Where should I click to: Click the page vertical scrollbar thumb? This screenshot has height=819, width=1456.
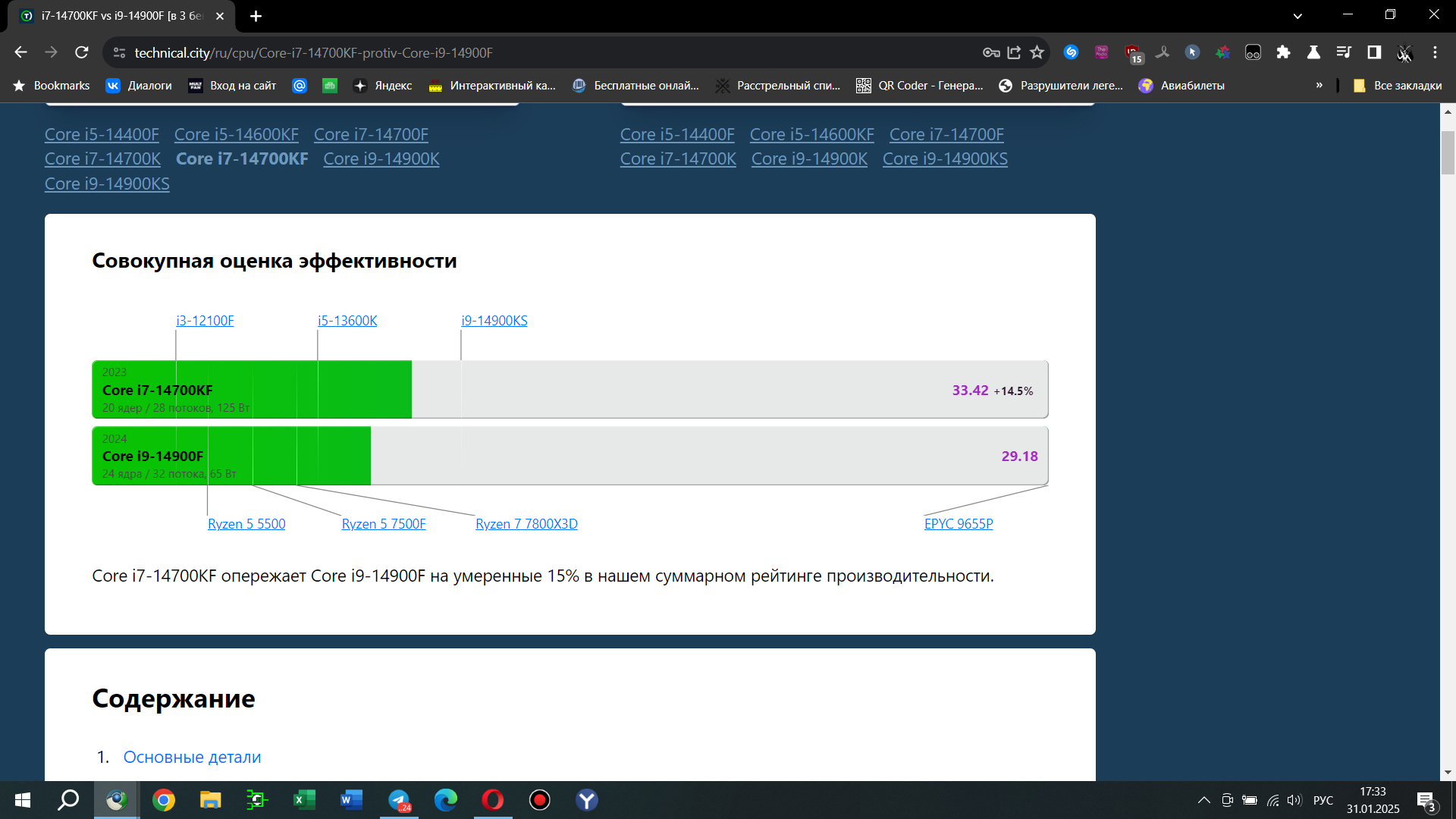tap(1448, 152)
